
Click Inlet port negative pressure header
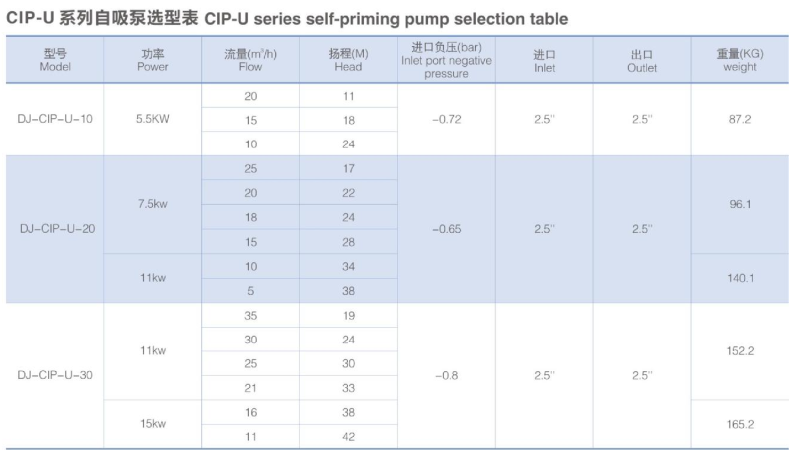tap(446, 60)
